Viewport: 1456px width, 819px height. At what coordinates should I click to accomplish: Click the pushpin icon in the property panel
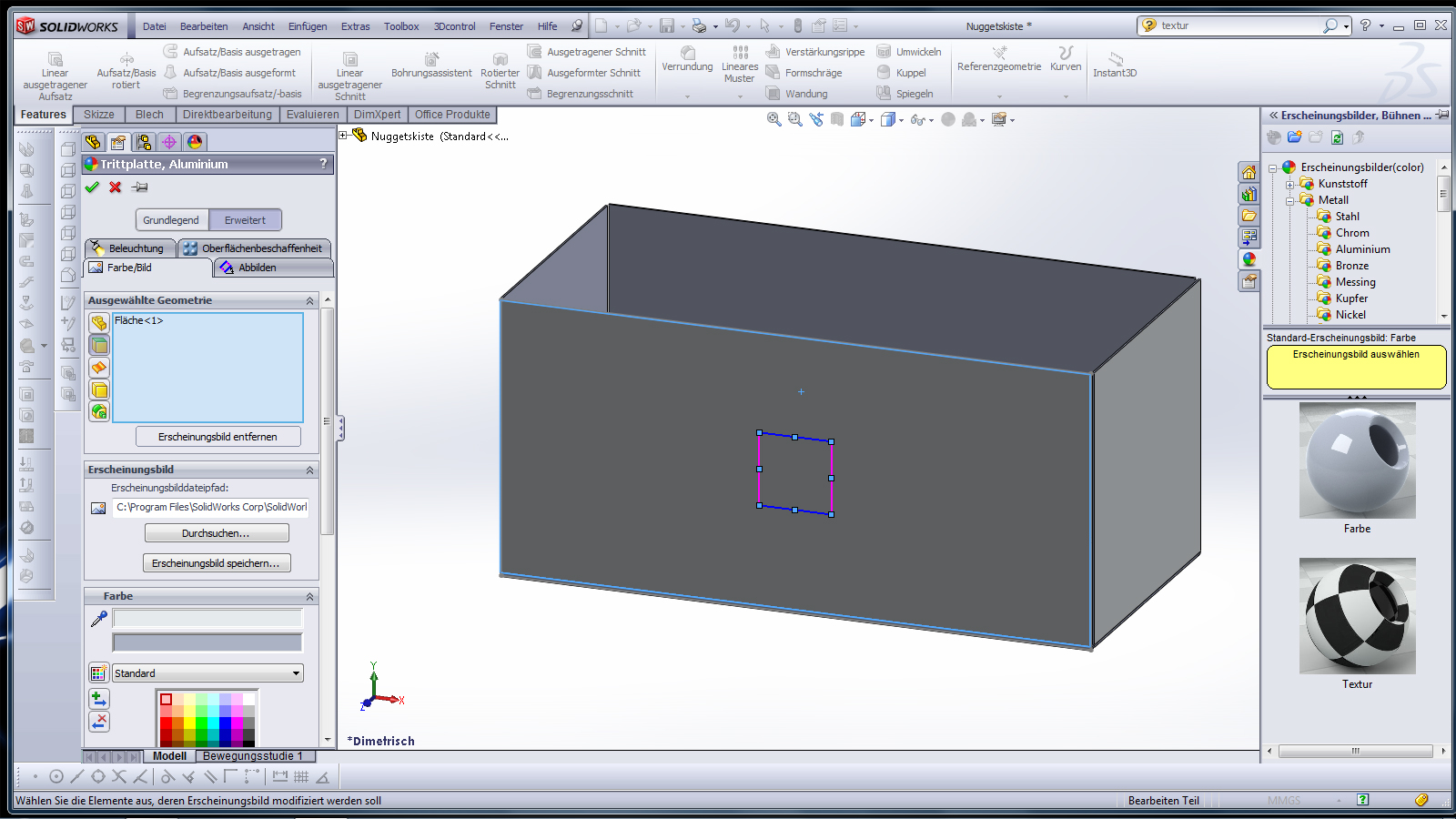click(139, 187)
